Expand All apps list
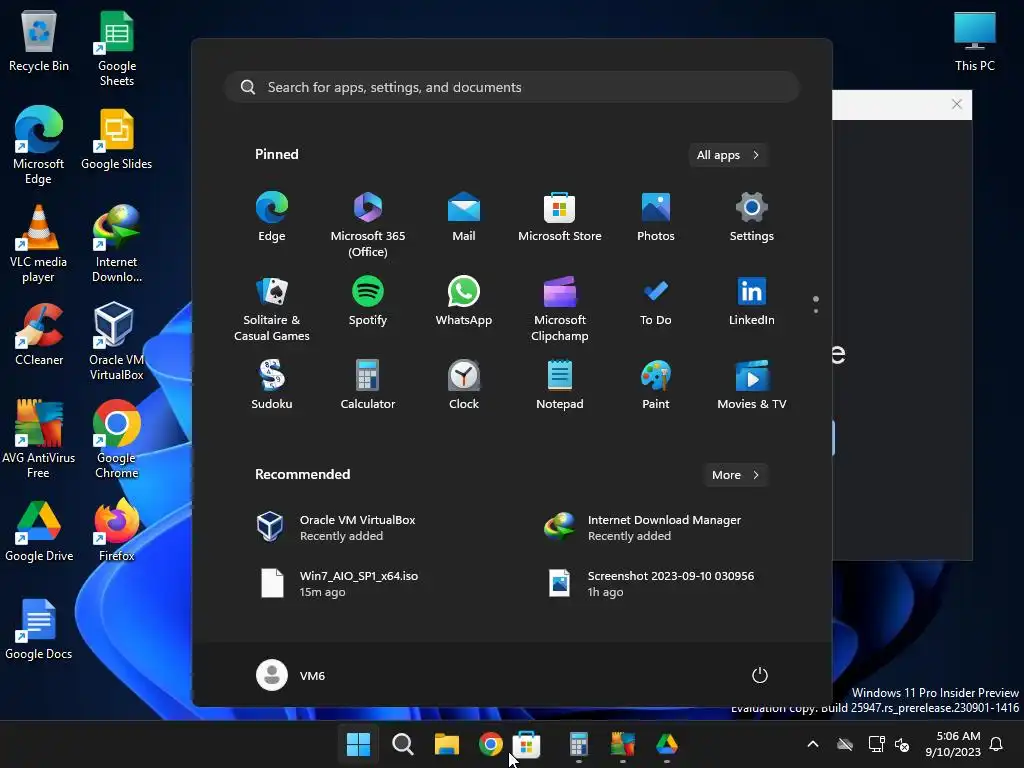The height and width of the screenshot is (768, 1024). [x=728, y=155]
